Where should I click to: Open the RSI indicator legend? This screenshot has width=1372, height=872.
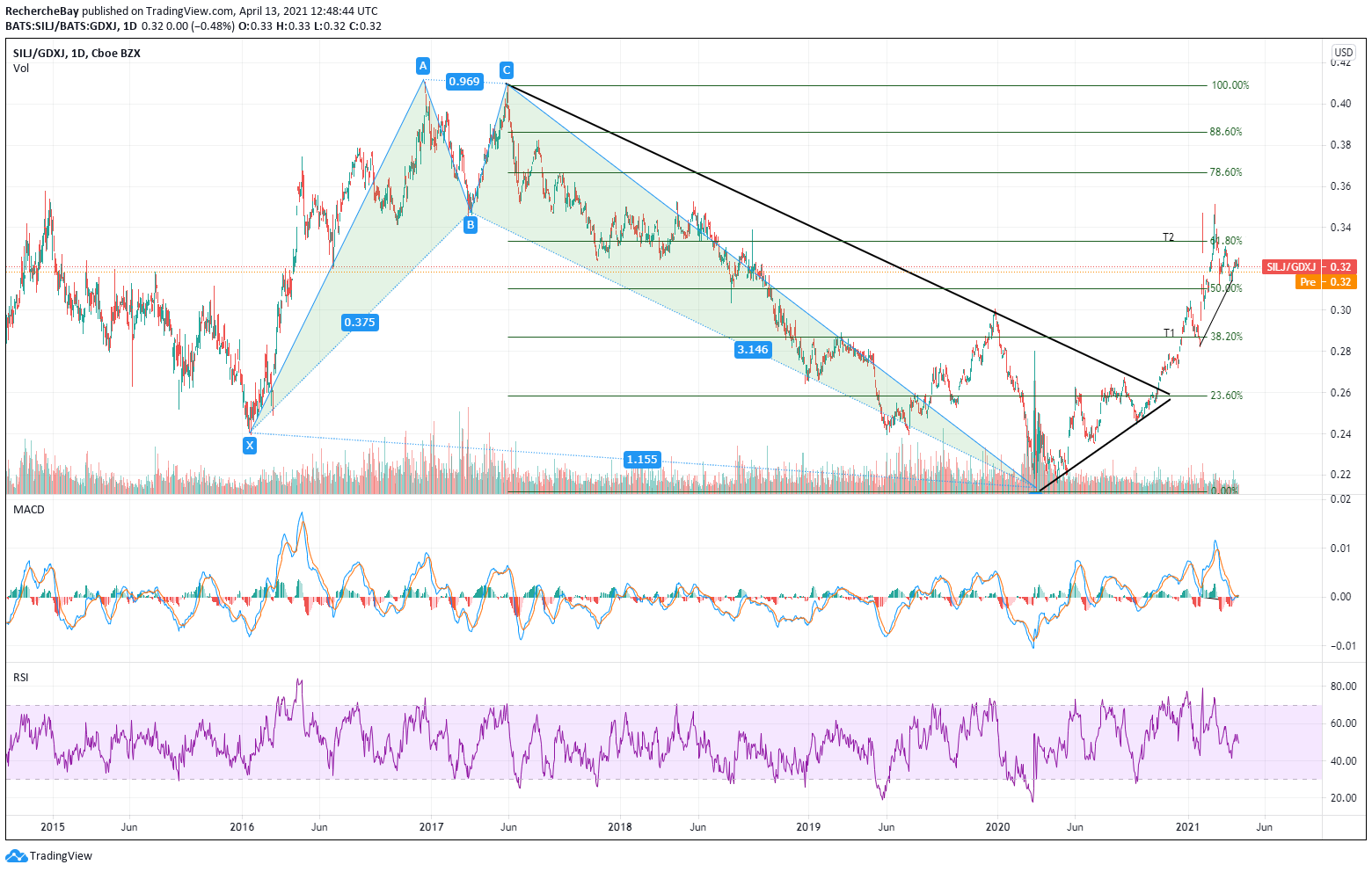(20, 677)
